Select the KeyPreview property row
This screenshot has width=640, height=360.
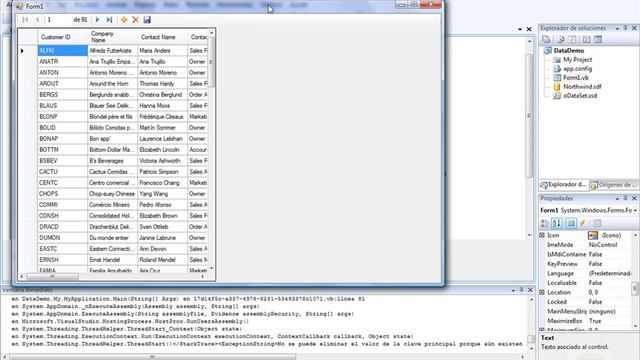click(586, 264)
